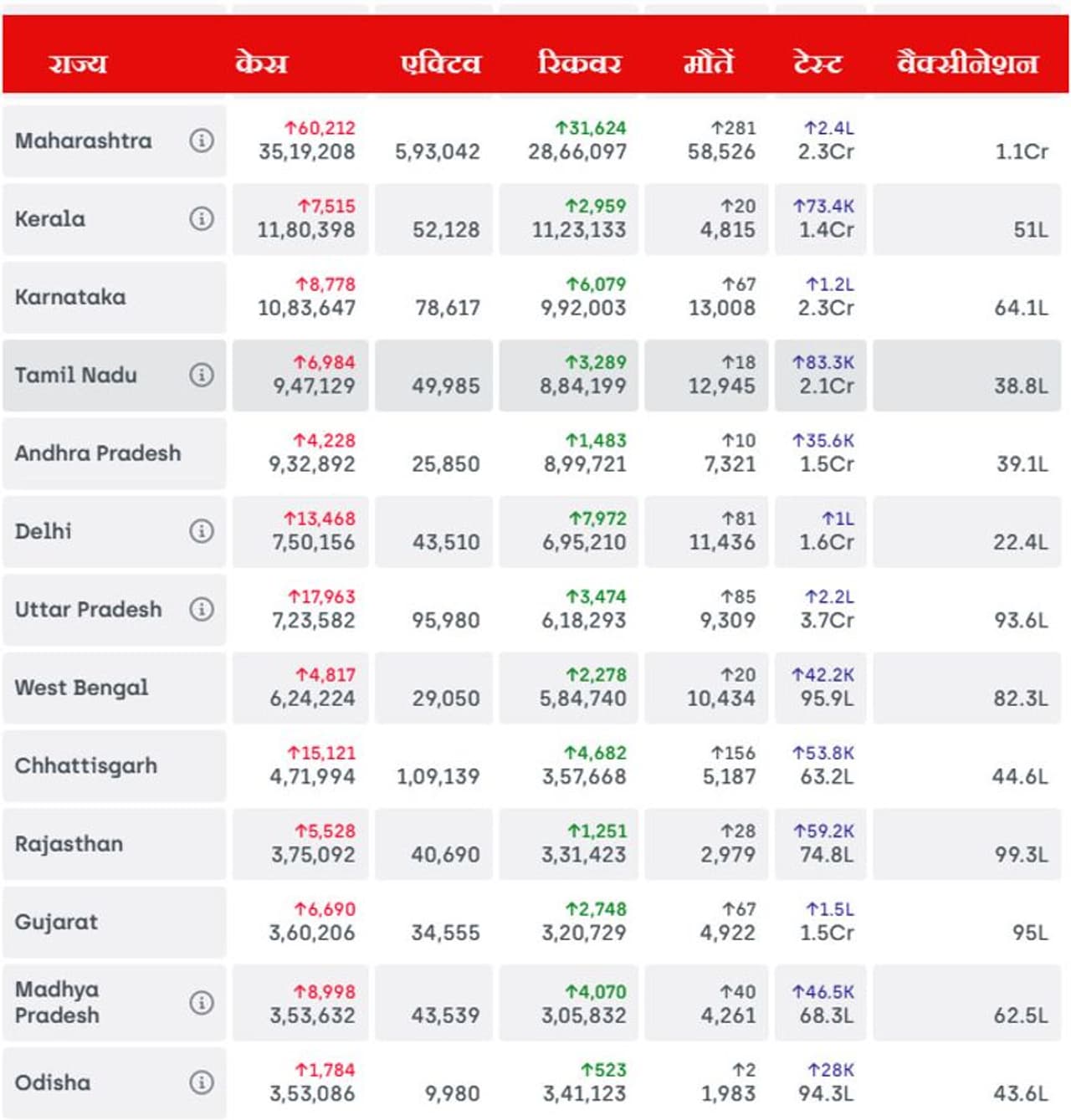This screenshot has height=1120, width=1071.
Task: Click the टेस्ट column header
Action: tap(817, 63)
